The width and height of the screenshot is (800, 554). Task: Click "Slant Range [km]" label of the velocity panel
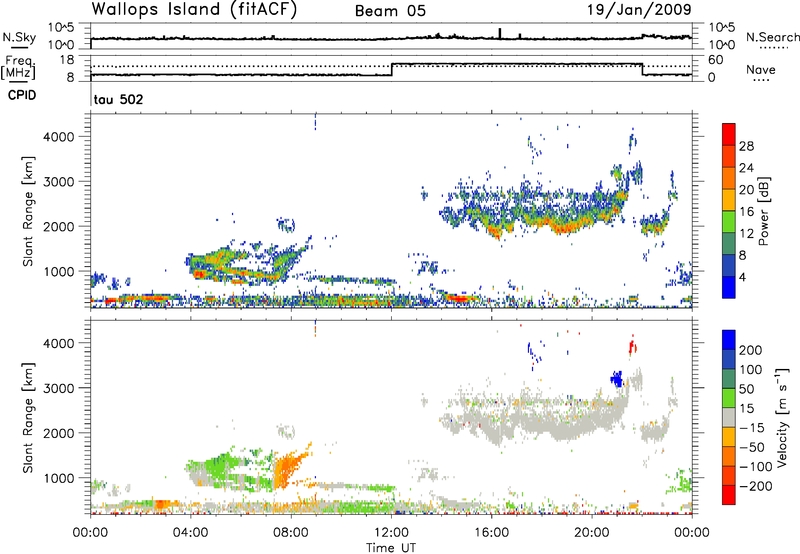[x=28, y=418]
